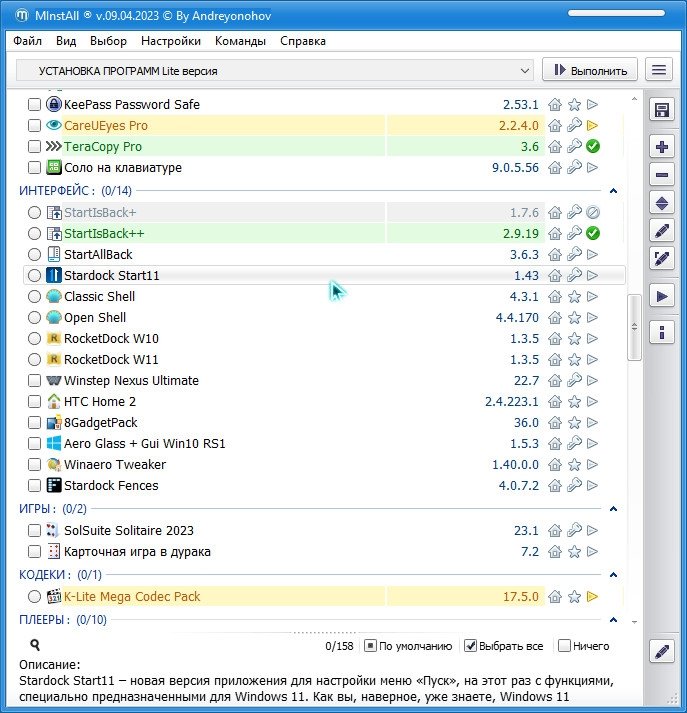Toggle the Ничего checkbox

click(x=564, y=646)
